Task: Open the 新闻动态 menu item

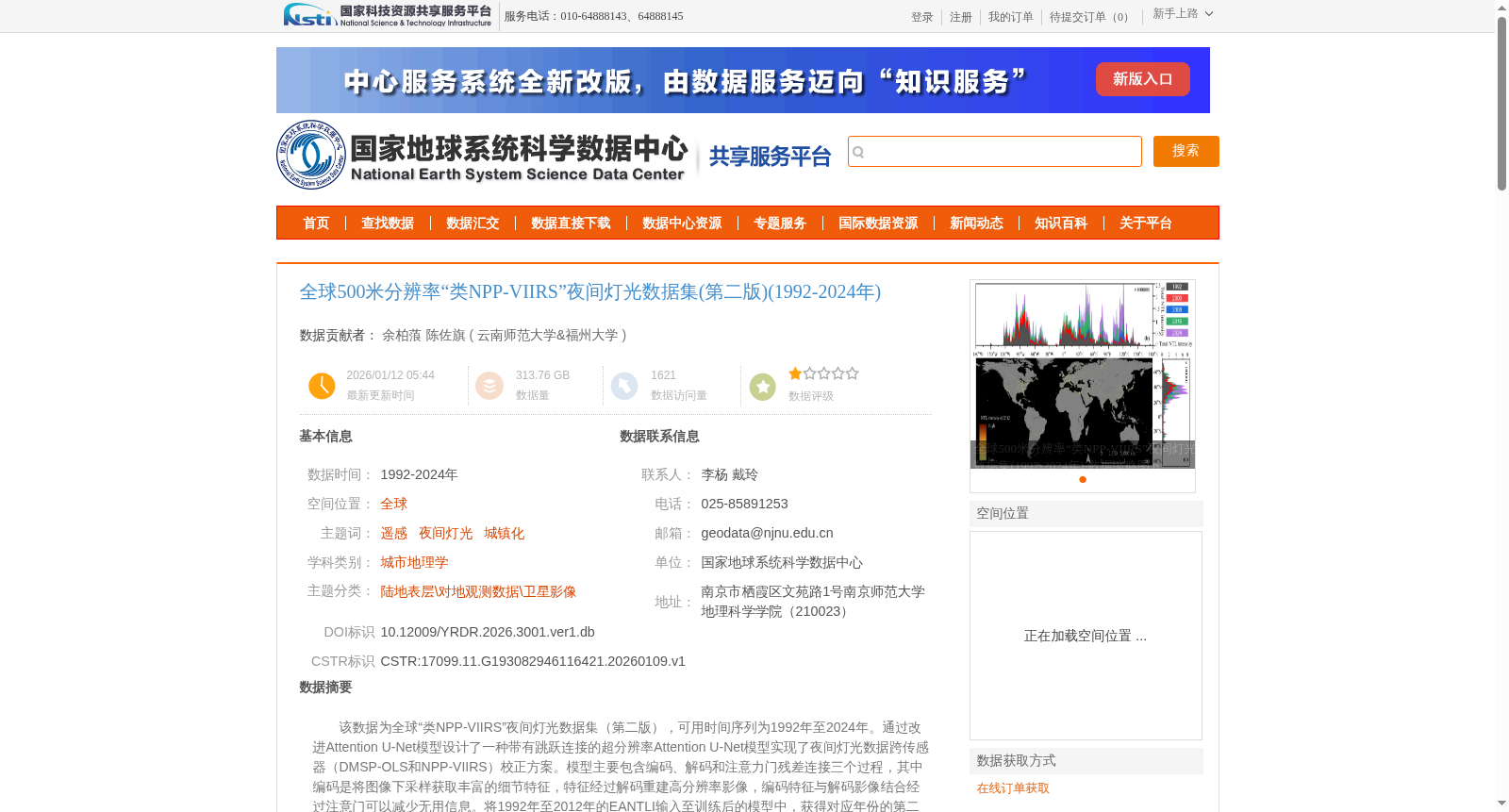Action: click(x=976, y=224)
